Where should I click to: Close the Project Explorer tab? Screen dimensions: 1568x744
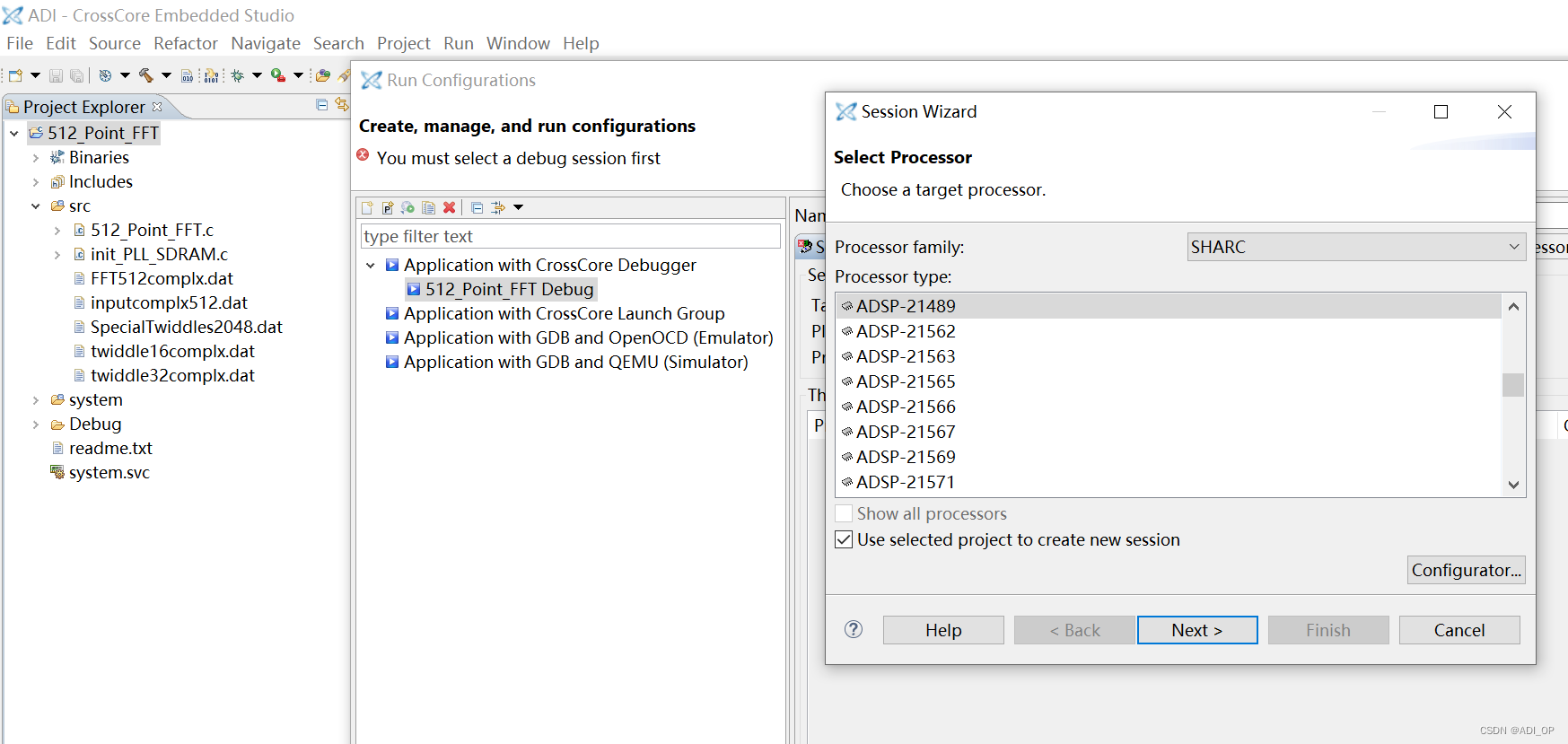(157, 107)
